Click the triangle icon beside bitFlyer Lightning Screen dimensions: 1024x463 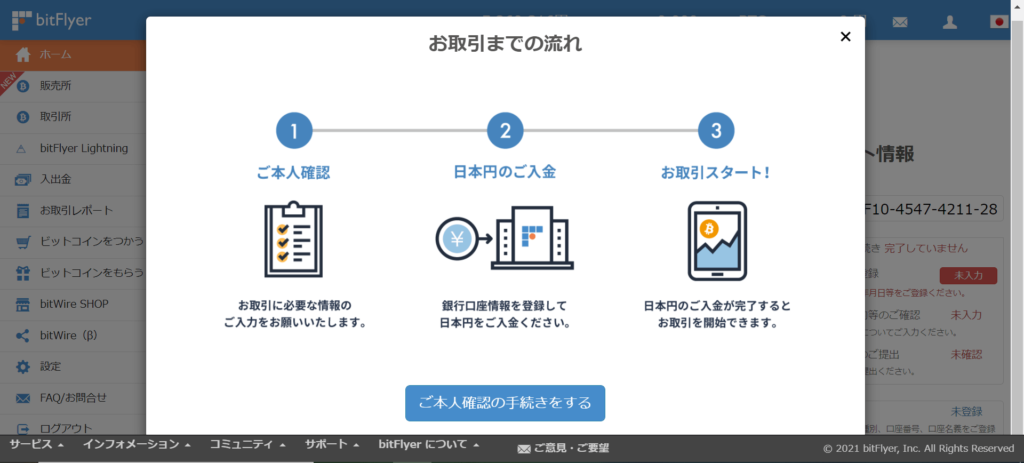(21, 150)
